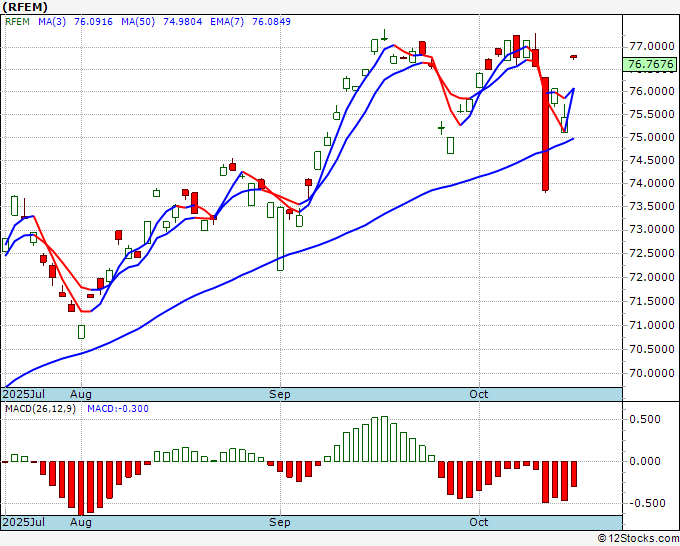Click 2025Jul on the MACD axis
The width and height of the screenshot is (680, 546).
tap(24, 522)
